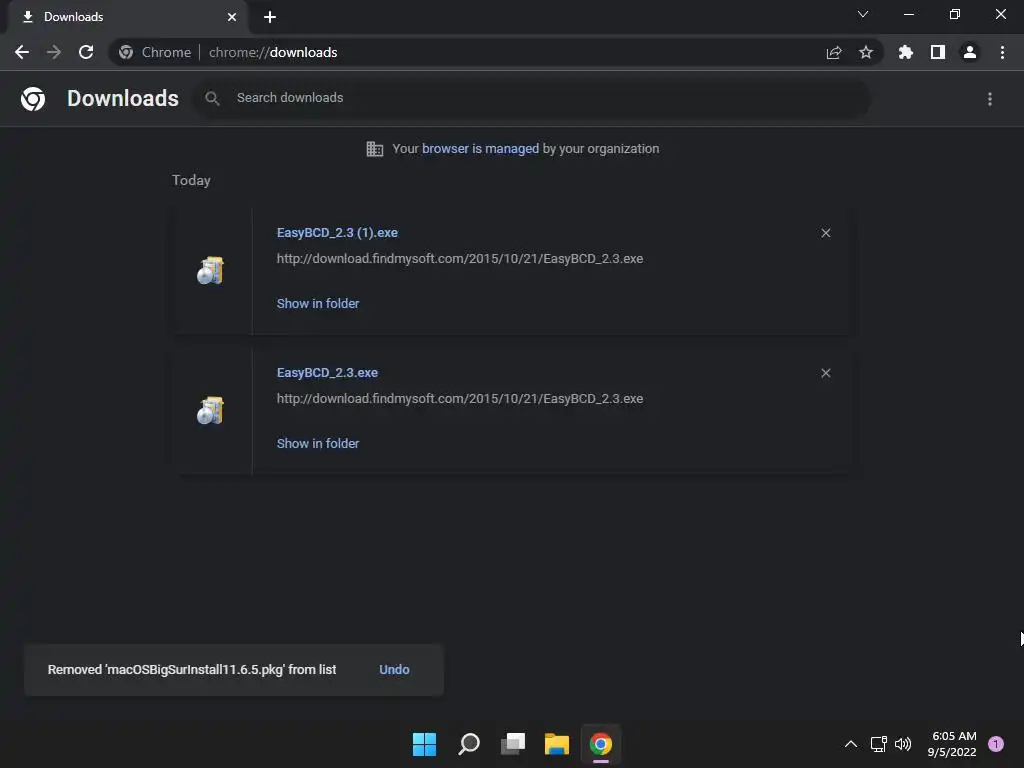Open EasyBCD_2.3 (1).exe file link

pyautogui.click(x=337, y=232)
